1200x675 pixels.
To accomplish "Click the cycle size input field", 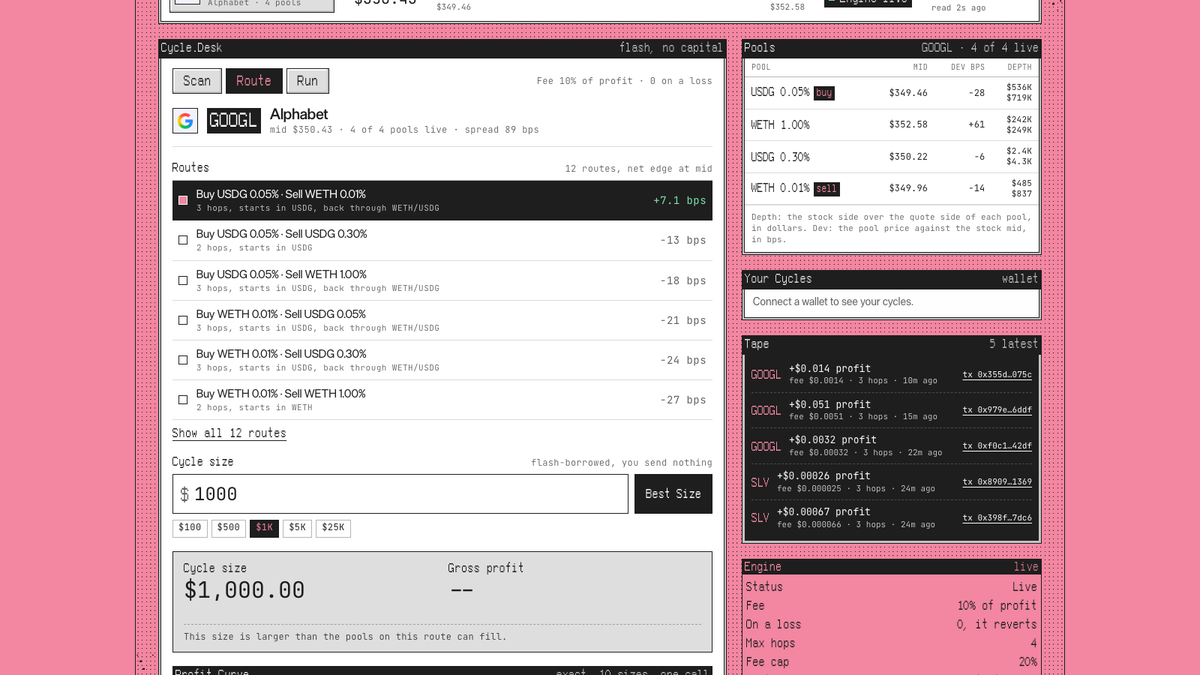I will tap(400, 494).
